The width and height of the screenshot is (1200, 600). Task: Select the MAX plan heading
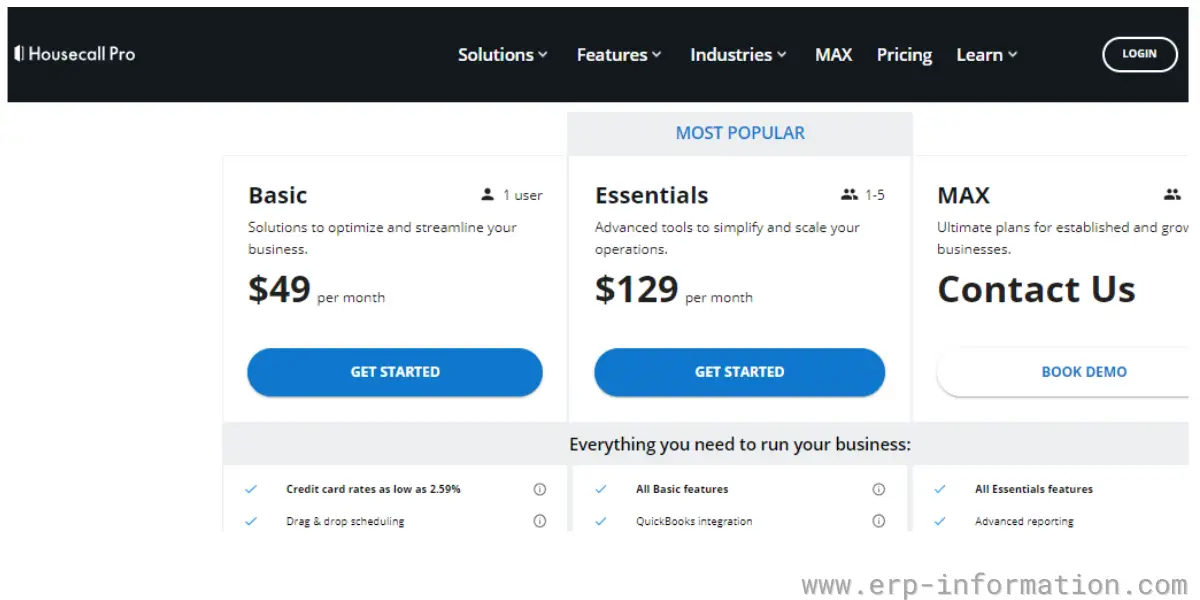click(x=964, y=195)
